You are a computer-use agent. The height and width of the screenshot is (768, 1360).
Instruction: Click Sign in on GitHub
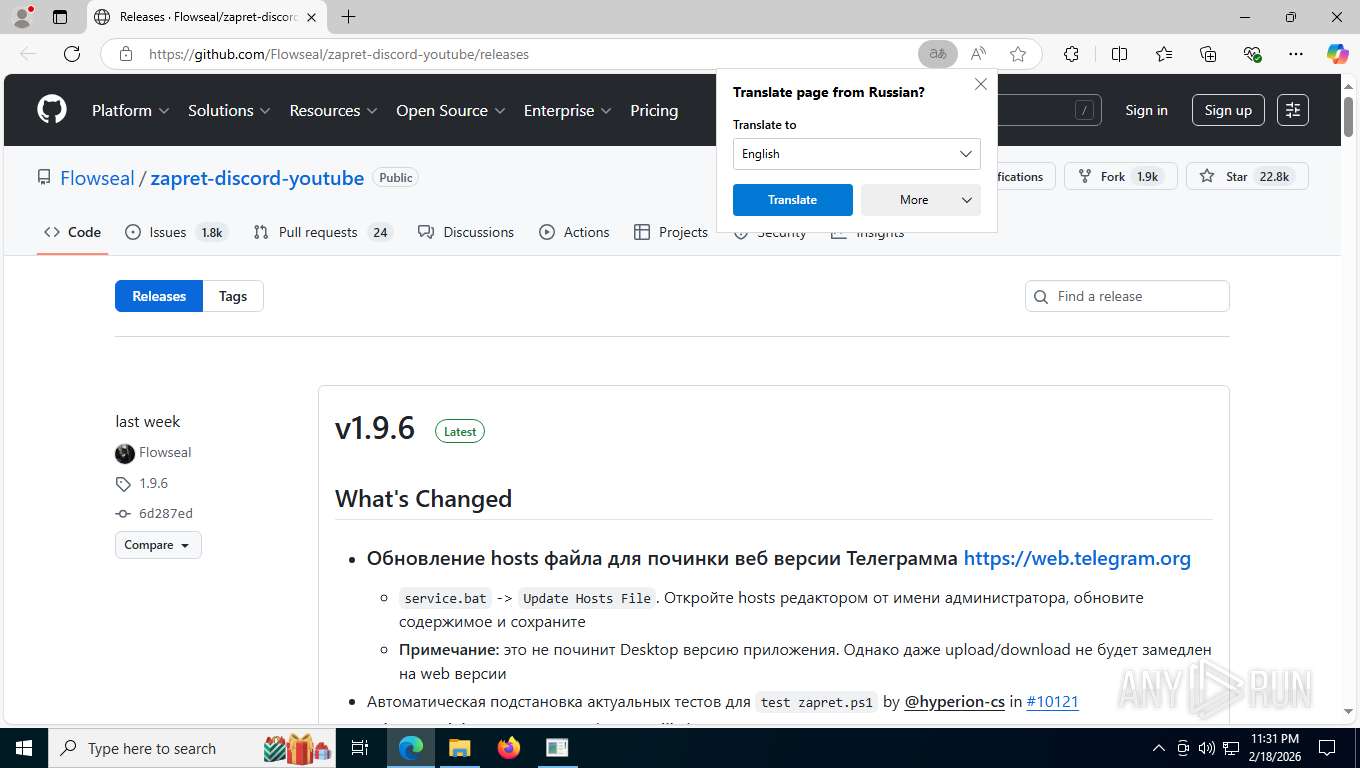1146,110
